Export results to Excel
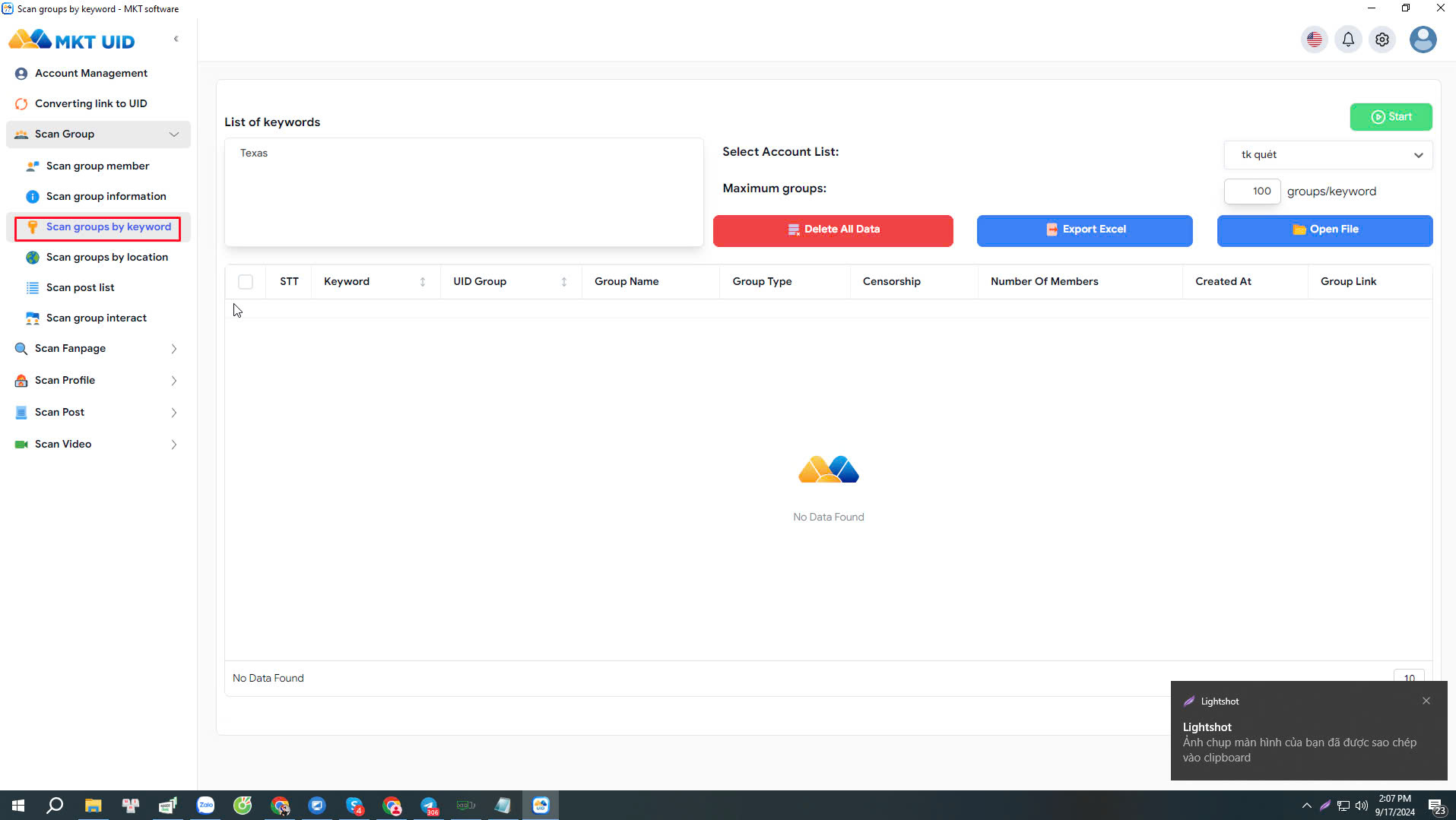The width and height of the screenshot is (1456, 820). pyautogui.click(x=1084, y=230)
